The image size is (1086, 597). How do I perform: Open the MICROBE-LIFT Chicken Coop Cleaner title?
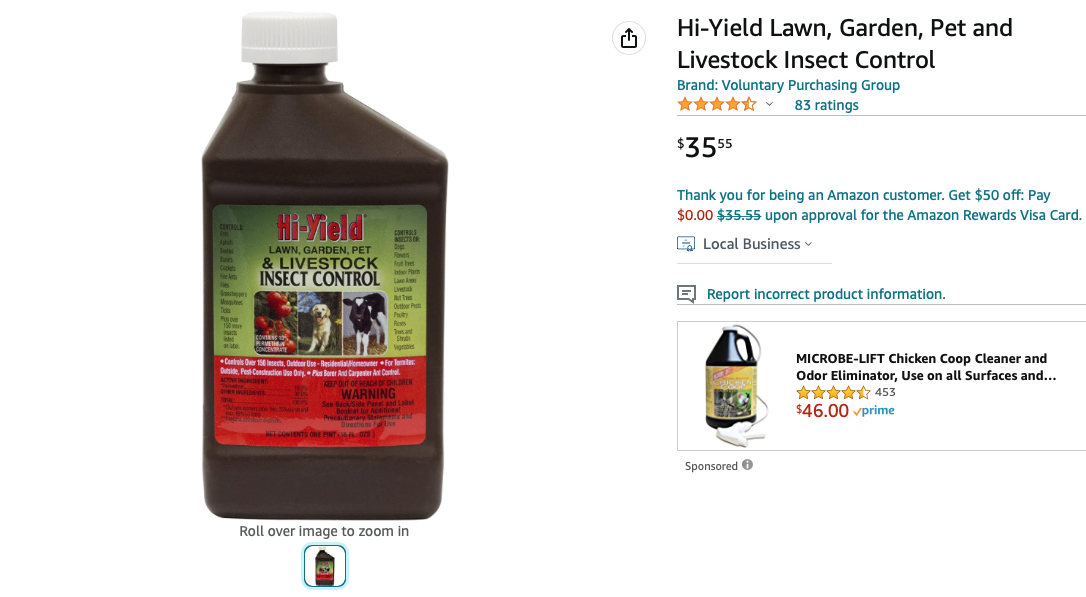click(926, 367)
